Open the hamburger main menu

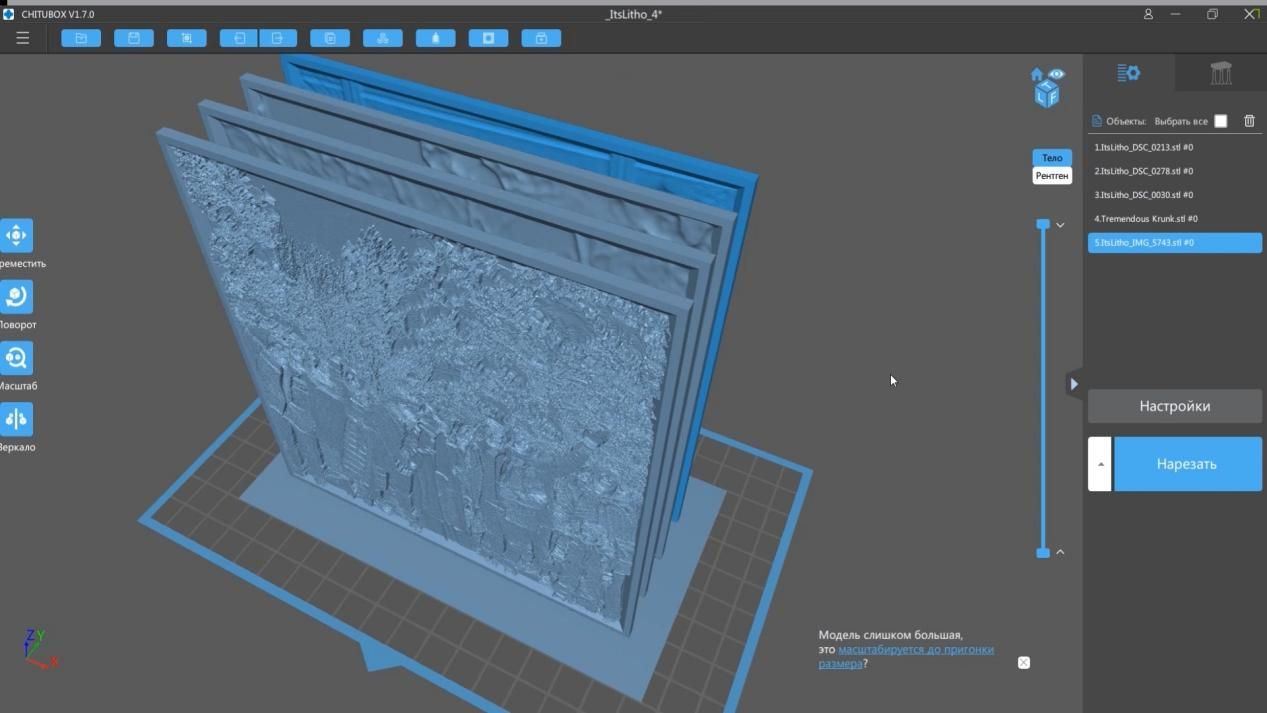[22, 38]
